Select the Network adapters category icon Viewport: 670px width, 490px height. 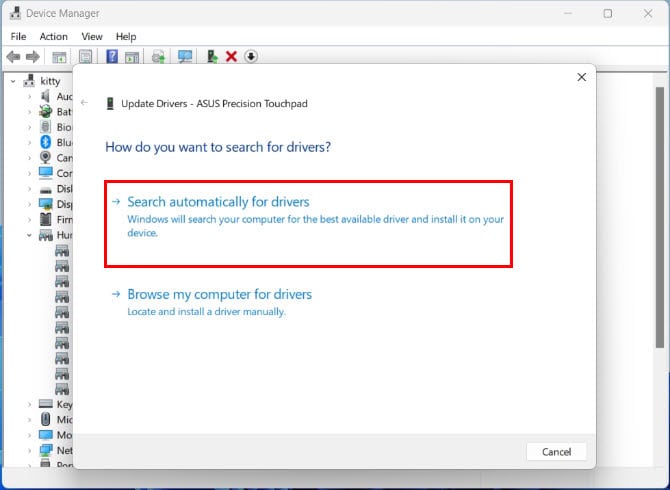[45, 450]
